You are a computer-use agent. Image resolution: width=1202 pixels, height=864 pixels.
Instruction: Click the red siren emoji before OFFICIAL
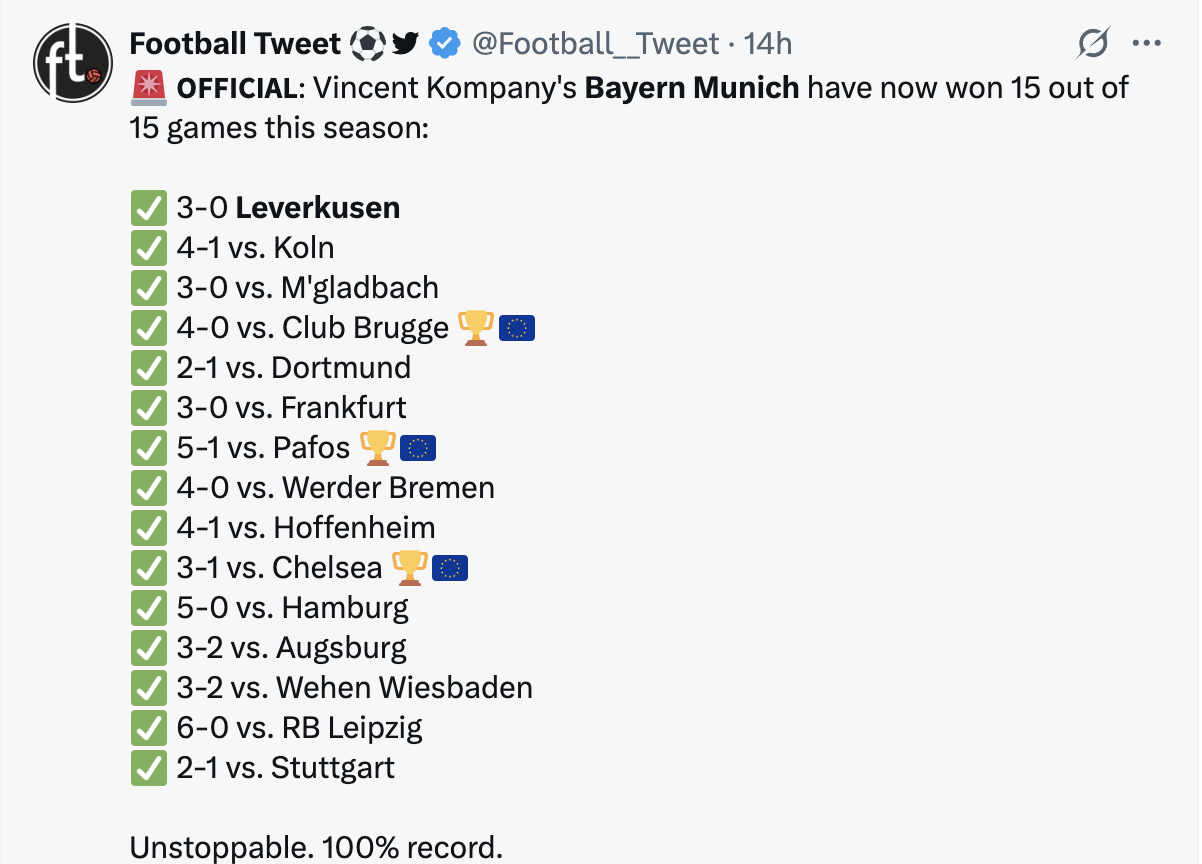[x=149, y=88]
